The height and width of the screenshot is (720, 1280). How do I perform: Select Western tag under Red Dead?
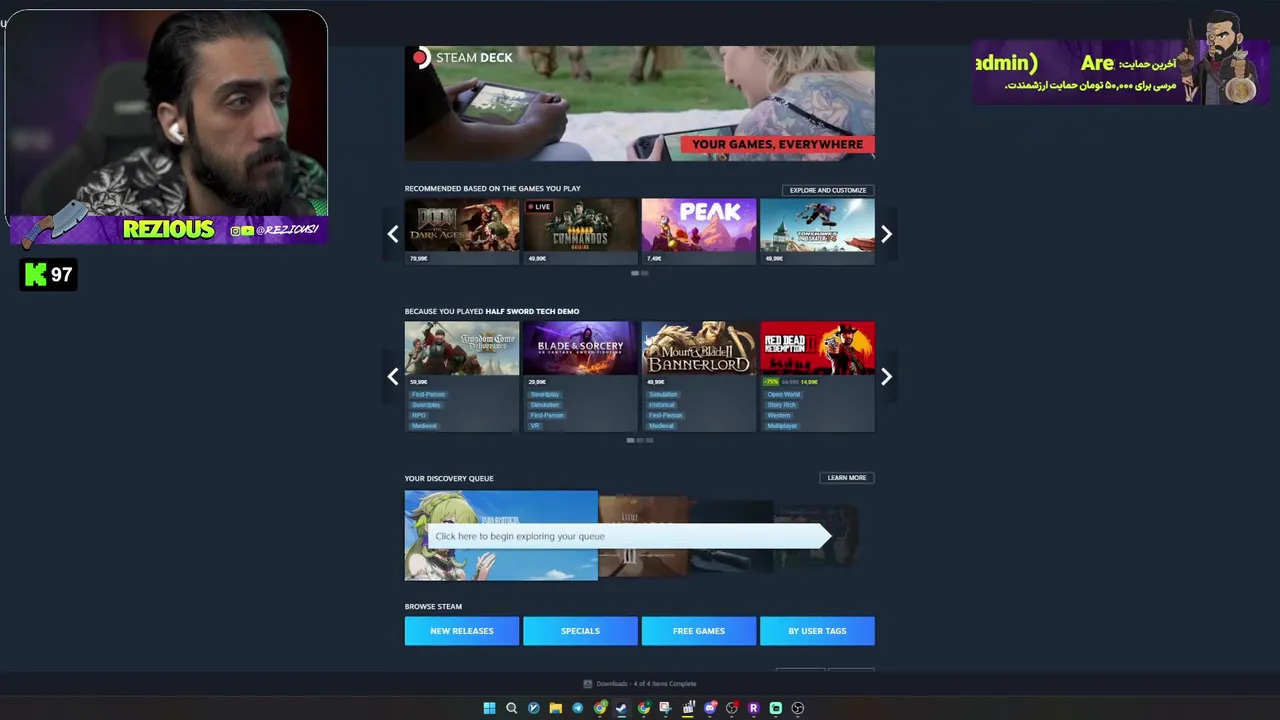tap(778, 415)
